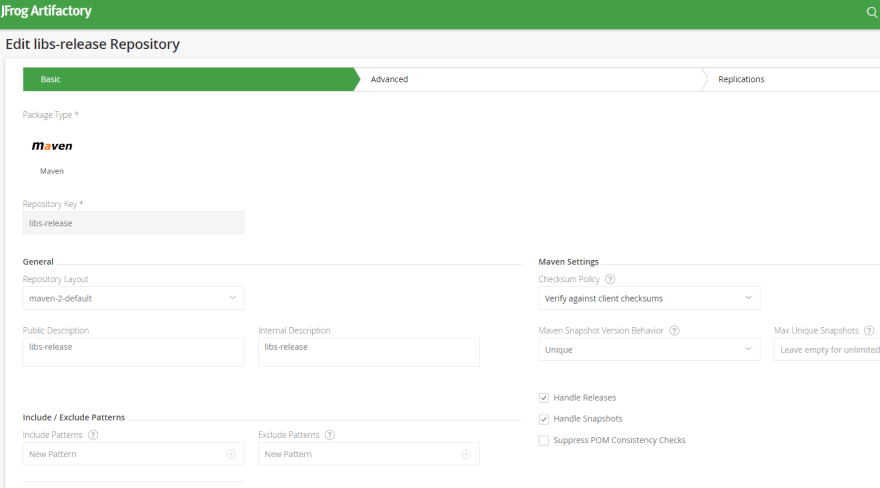Click the Public Description text field
The height and width of the screenshot is (488, 880).
133,352
